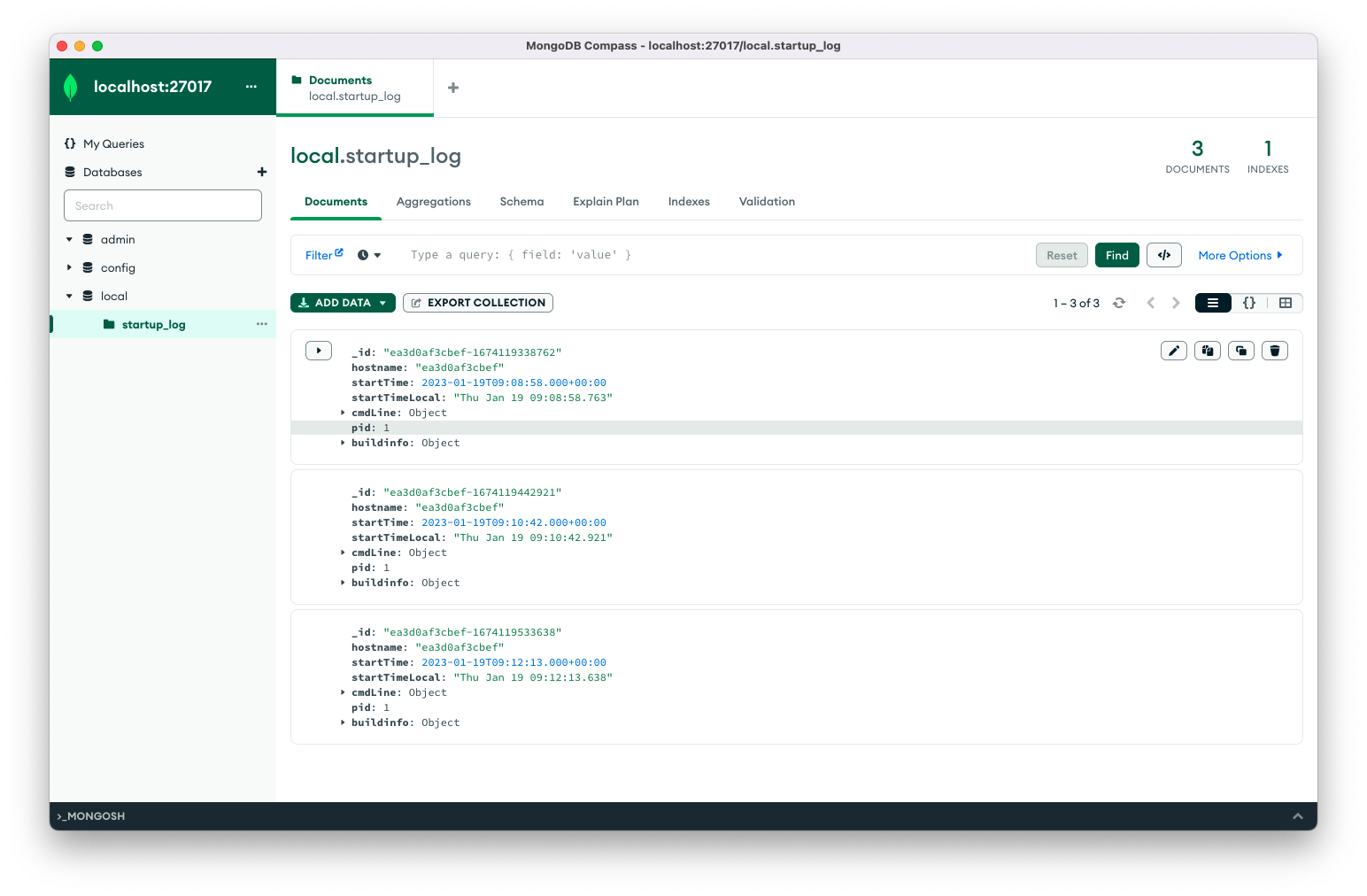This screenshot has width=1367, height=896.
Task: Switch to JSON view
Action: (1249, 303)
